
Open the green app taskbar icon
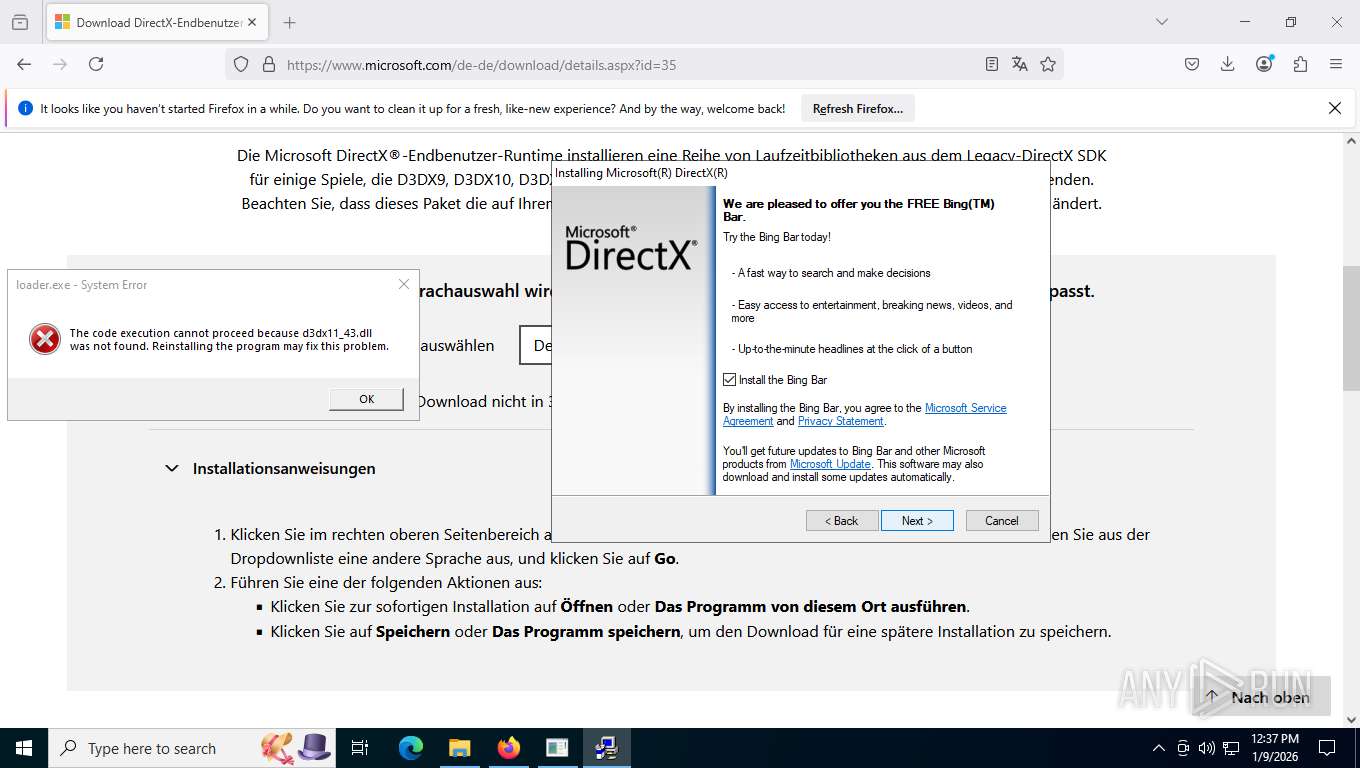557,748
